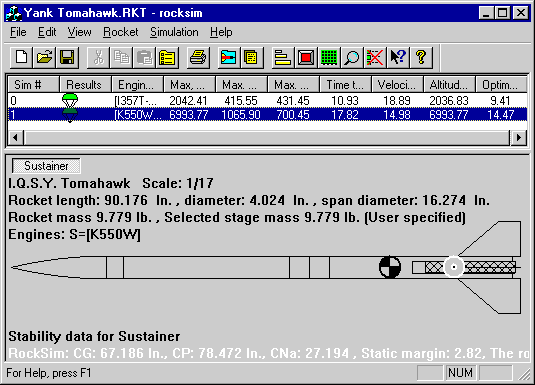Open the Help menu

point(221,32)
